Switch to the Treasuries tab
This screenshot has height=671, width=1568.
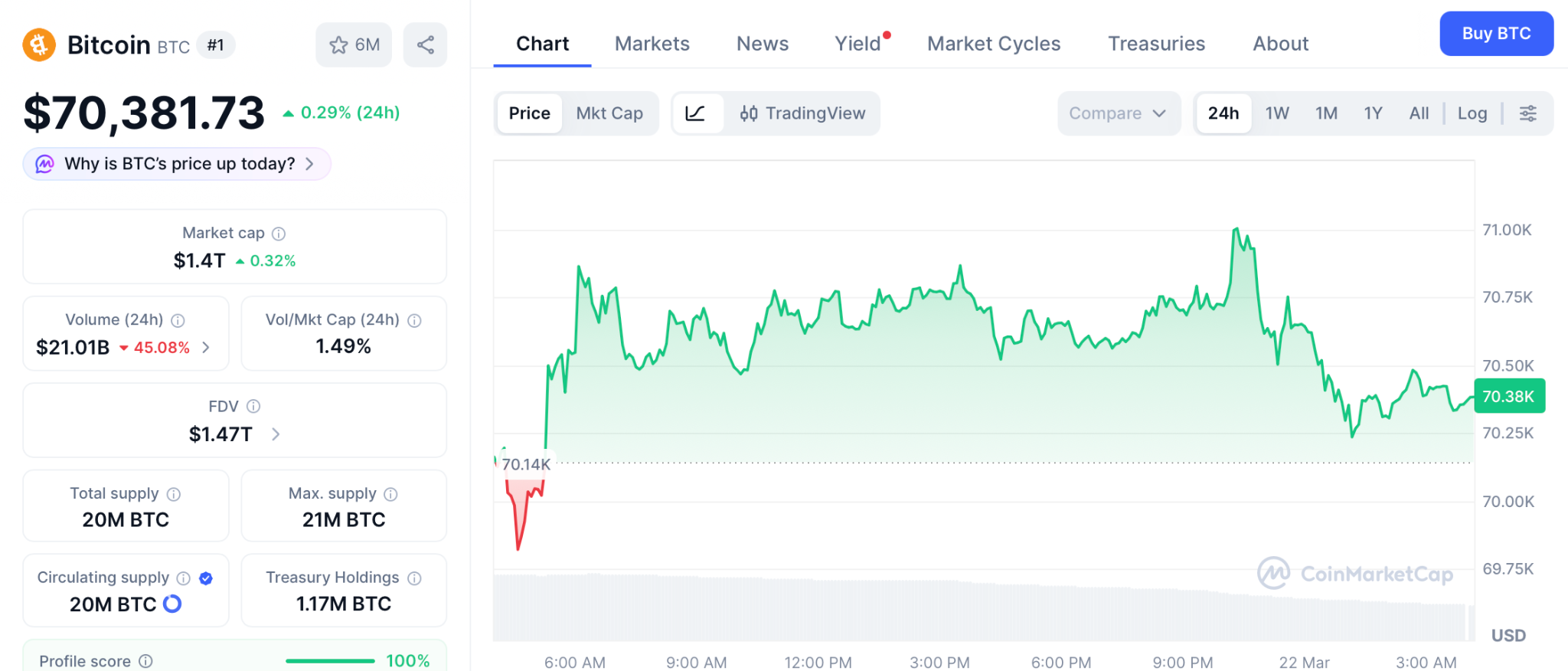[x=1156, y=44]
